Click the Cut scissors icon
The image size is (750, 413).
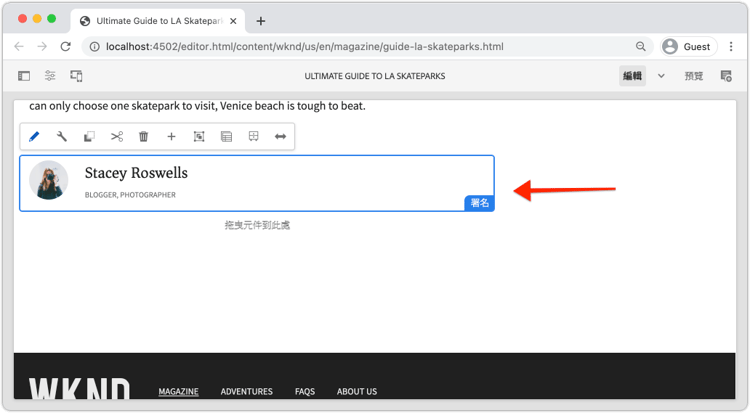tap(117, 137)
